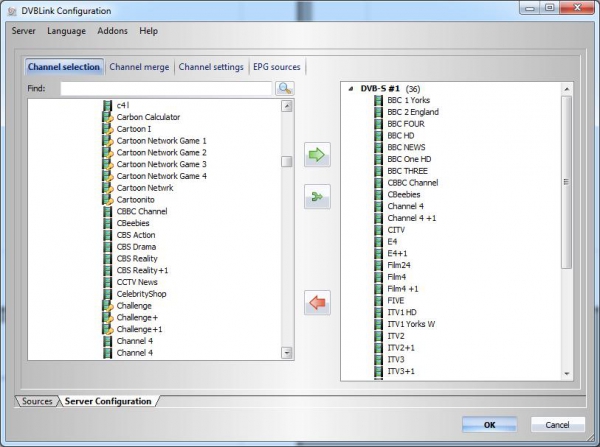Click the key icon beside Challenge+1
The image size is (600, 447).
[108, 329]
